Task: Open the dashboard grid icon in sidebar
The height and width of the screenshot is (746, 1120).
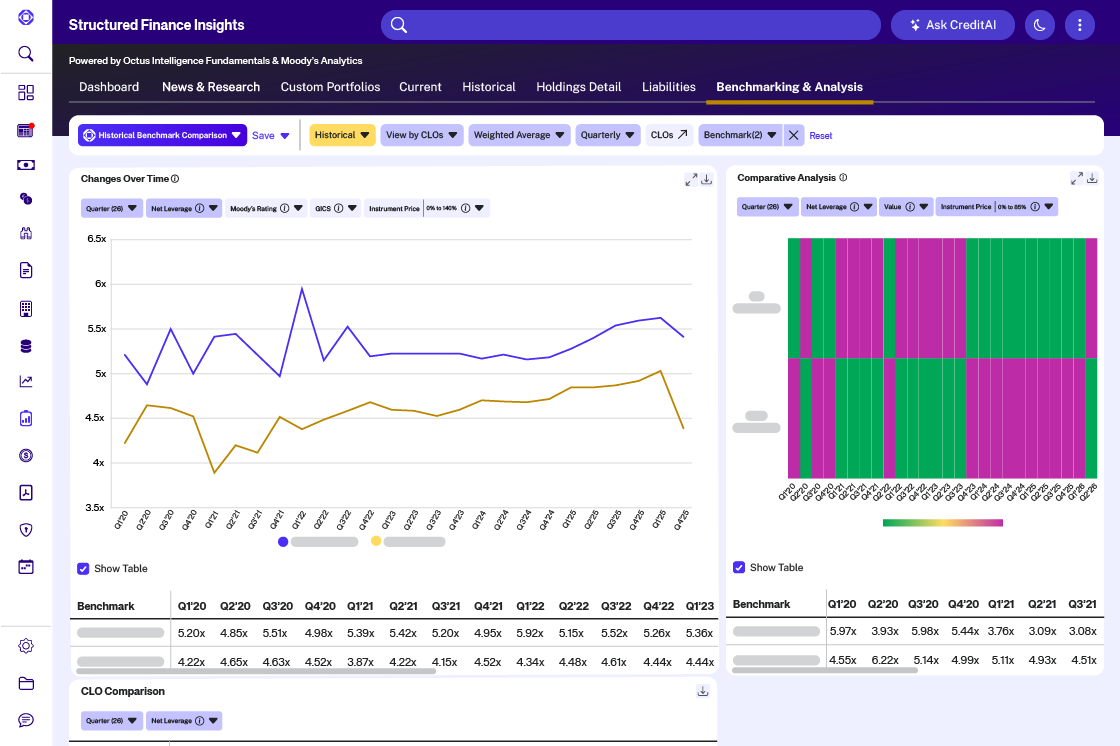Action: click(x=26, y=92)
